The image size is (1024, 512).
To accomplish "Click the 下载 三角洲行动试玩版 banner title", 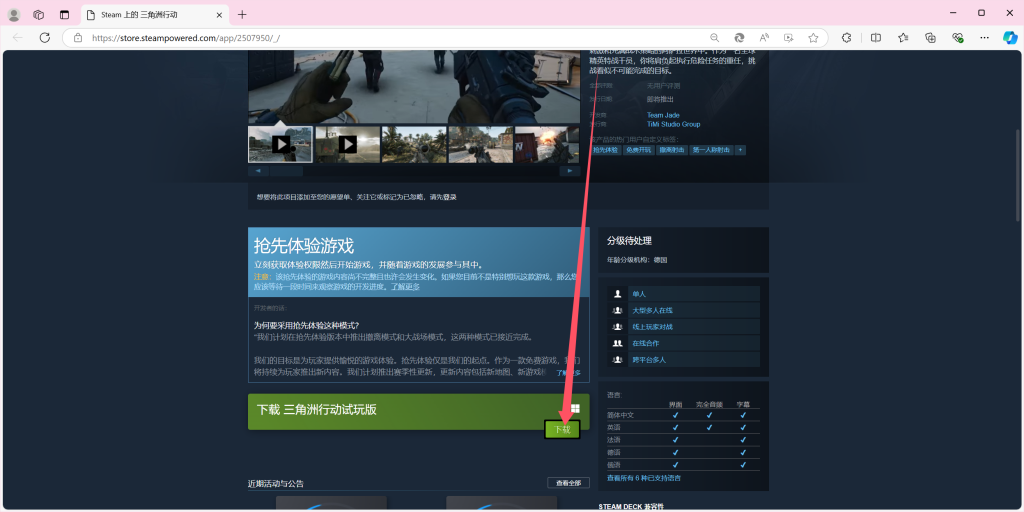I will (x=316, y=410).
